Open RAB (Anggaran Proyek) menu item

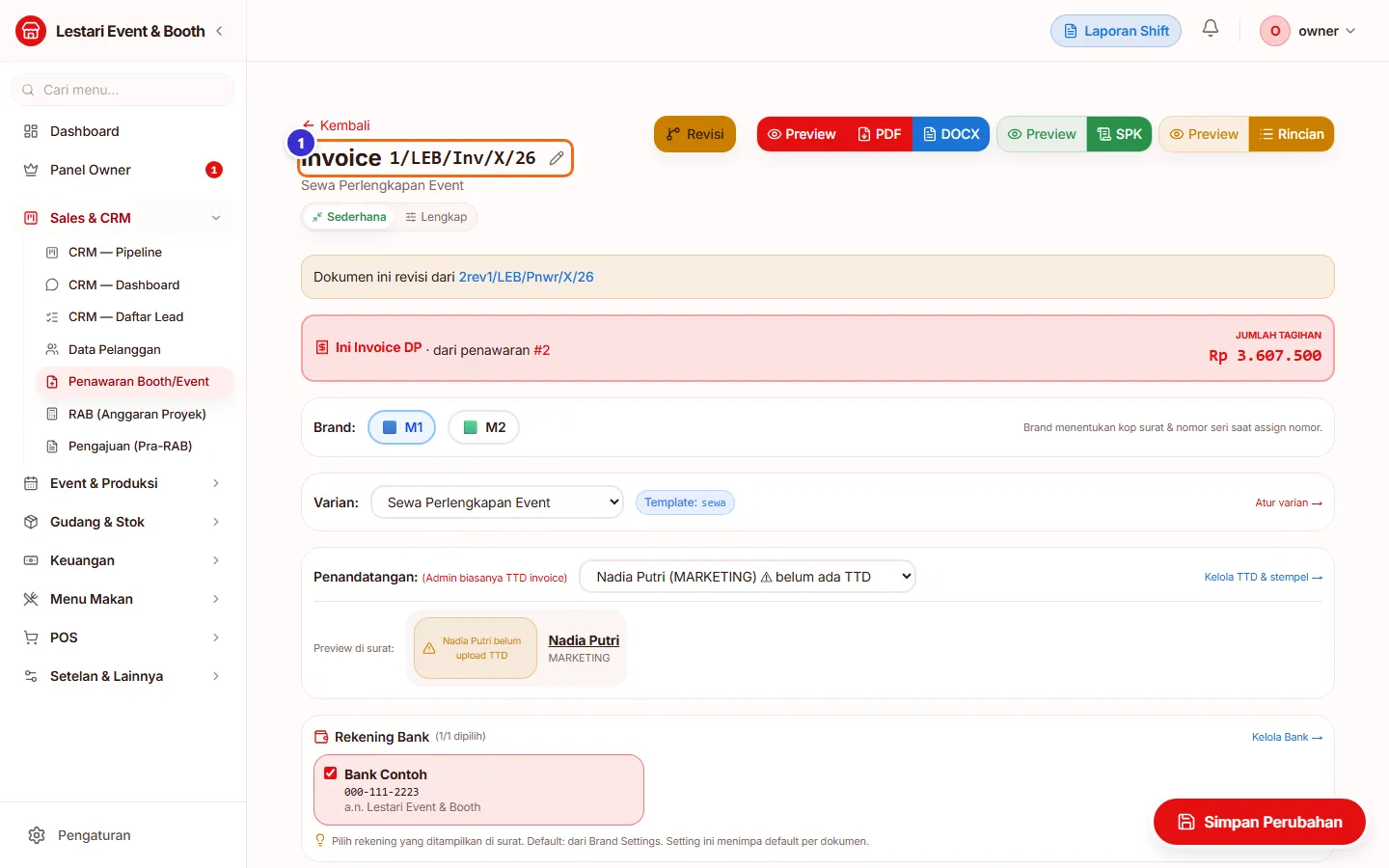(x=135, y=415)
